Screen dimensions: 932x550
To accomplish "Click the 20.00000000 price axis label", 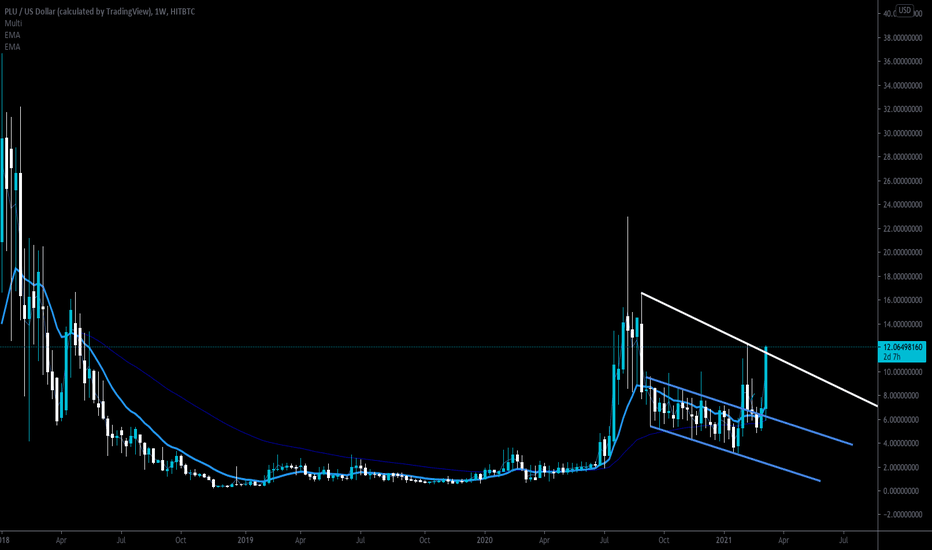I will pos(902,252).
